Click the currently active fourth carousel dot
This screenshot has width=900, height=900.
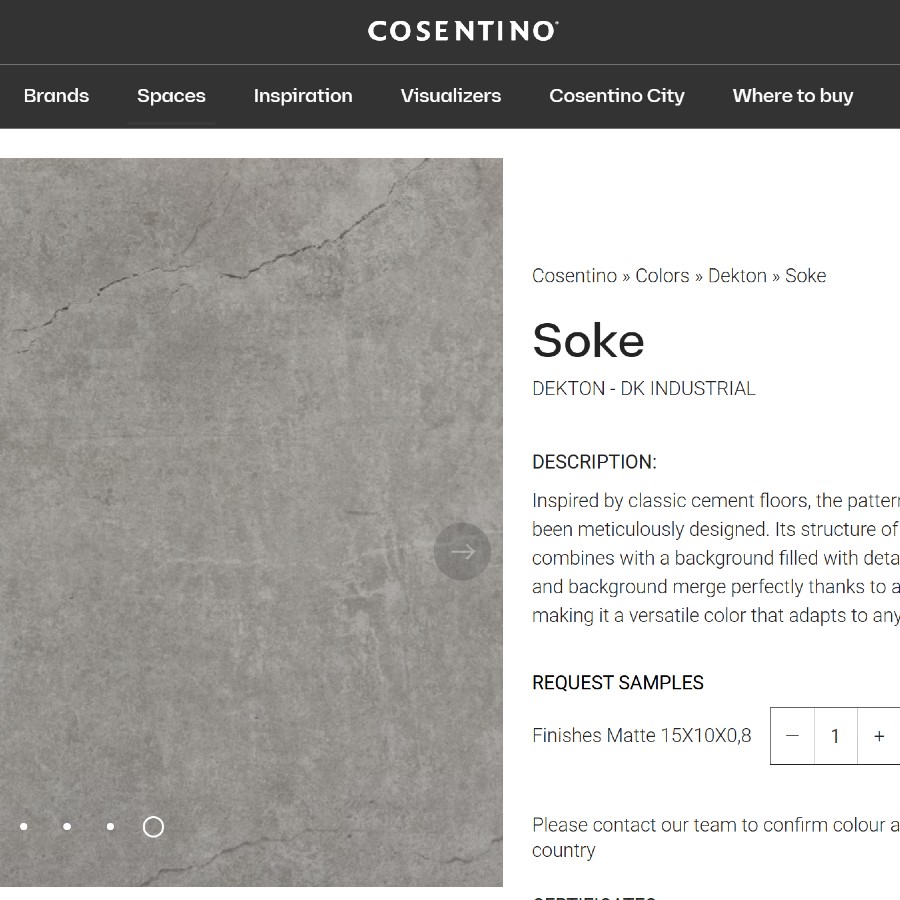(153, 827)
